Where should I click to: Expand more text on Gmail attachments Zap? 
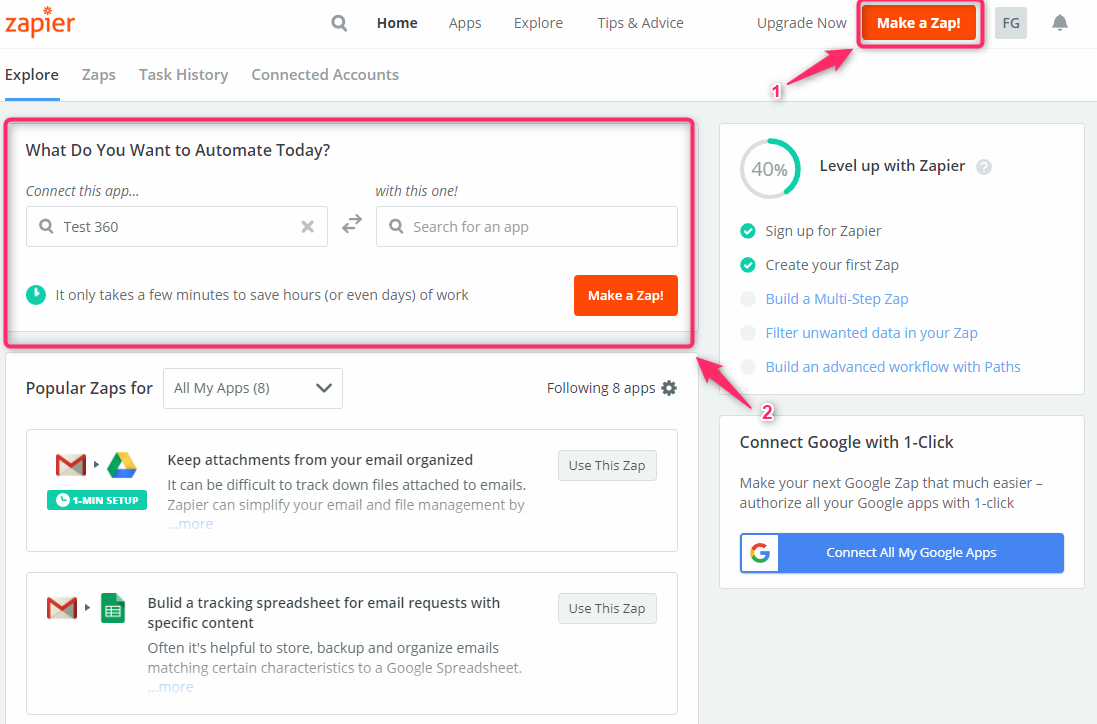190,524
